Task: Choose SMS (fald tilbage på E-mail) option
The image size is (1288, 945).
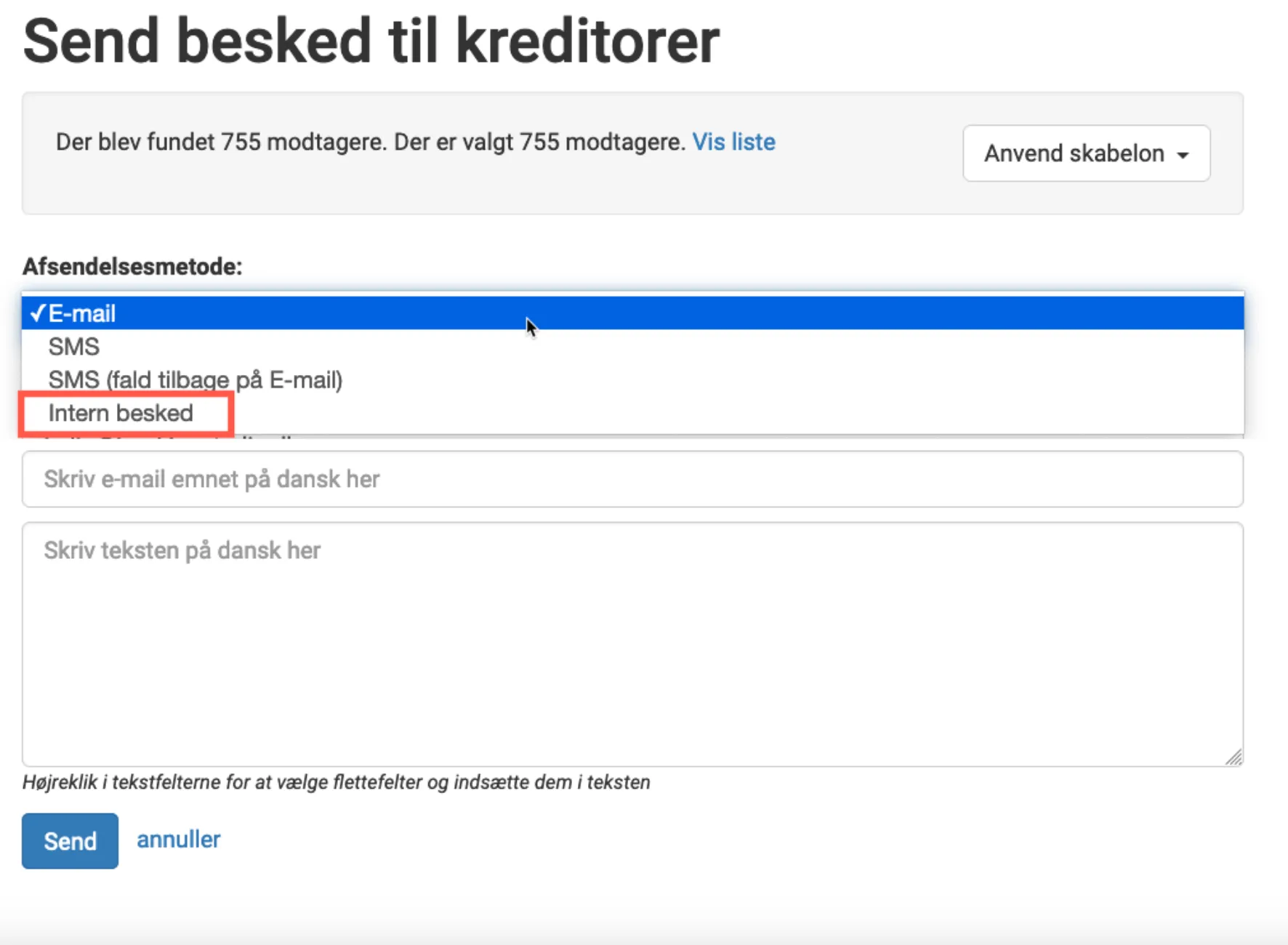Action: click(x=196, y=379)
